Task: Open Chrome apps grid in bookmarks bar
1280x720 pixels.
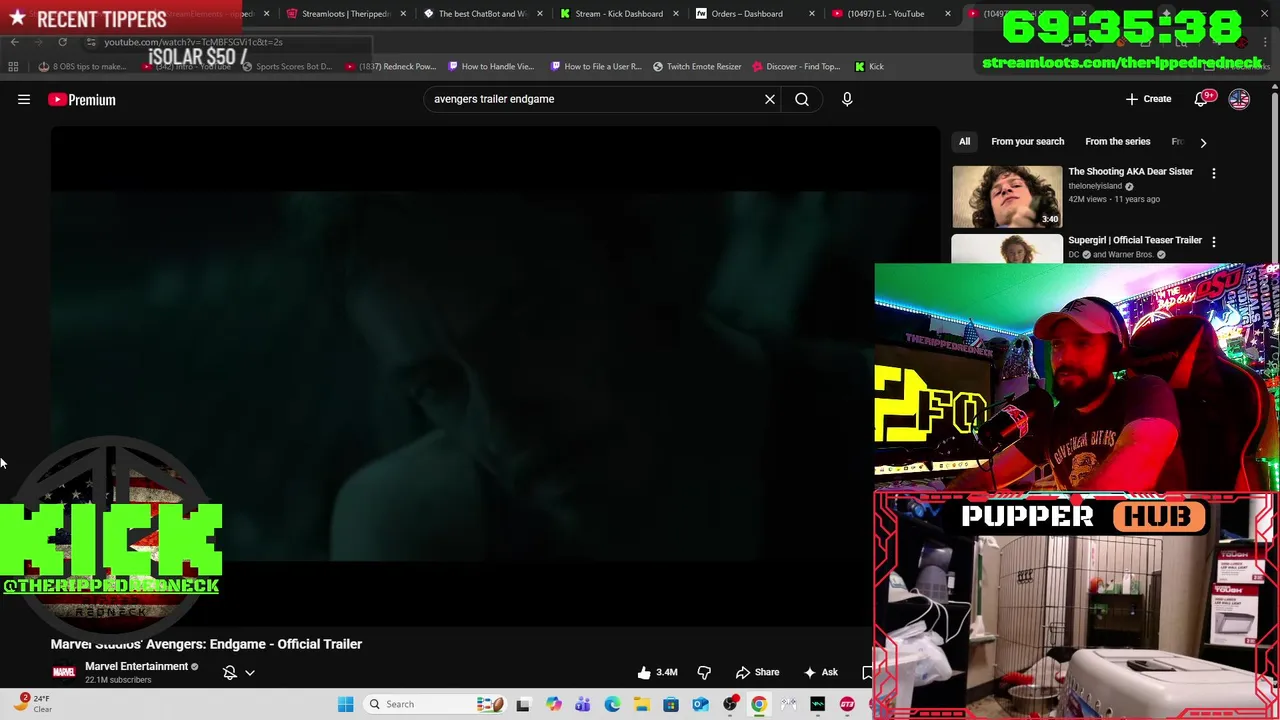Action: pos(13,66)
